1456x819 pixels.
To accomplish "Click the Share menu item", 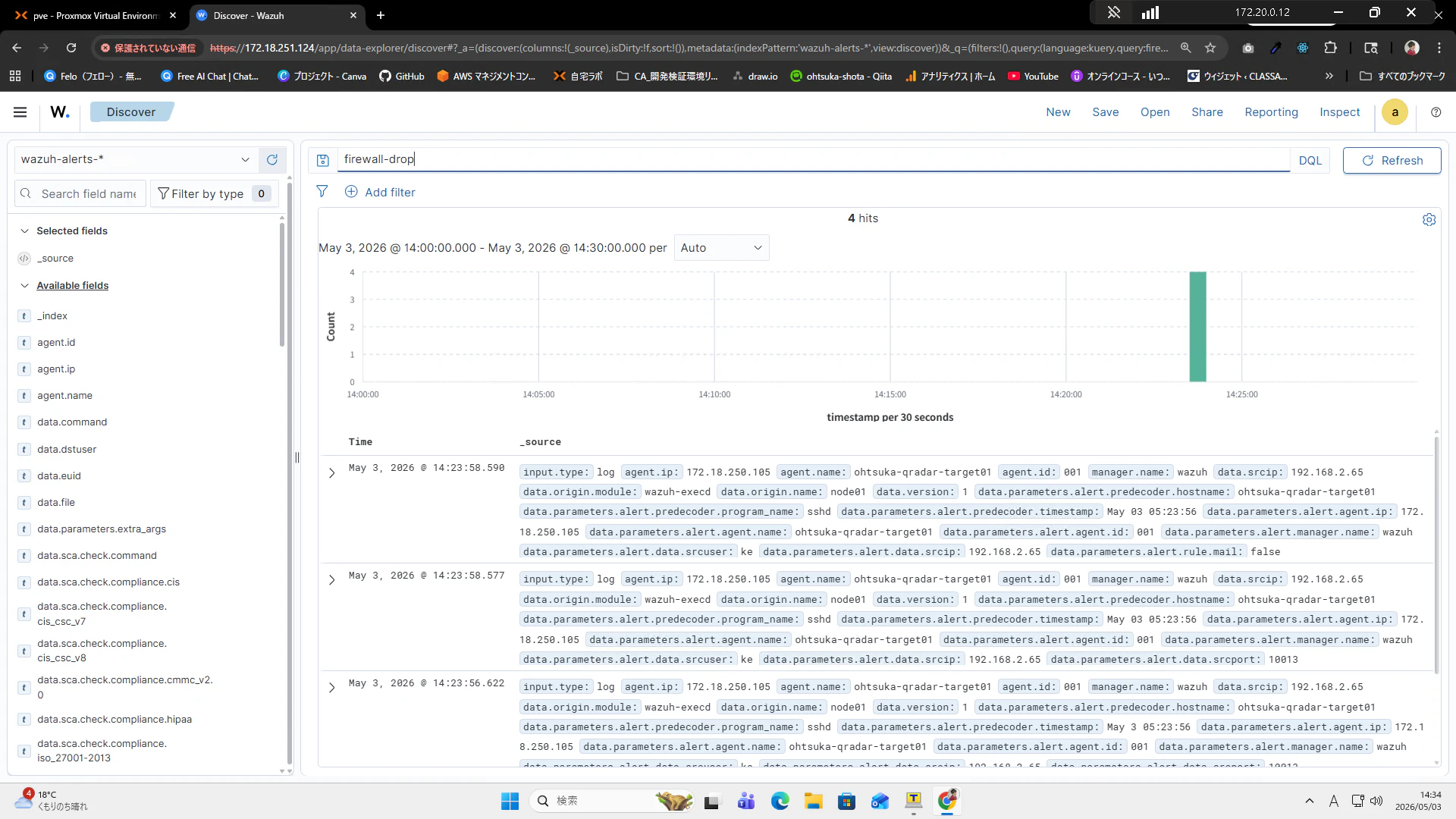I will pyautogui.click(x=1207, y=112).
